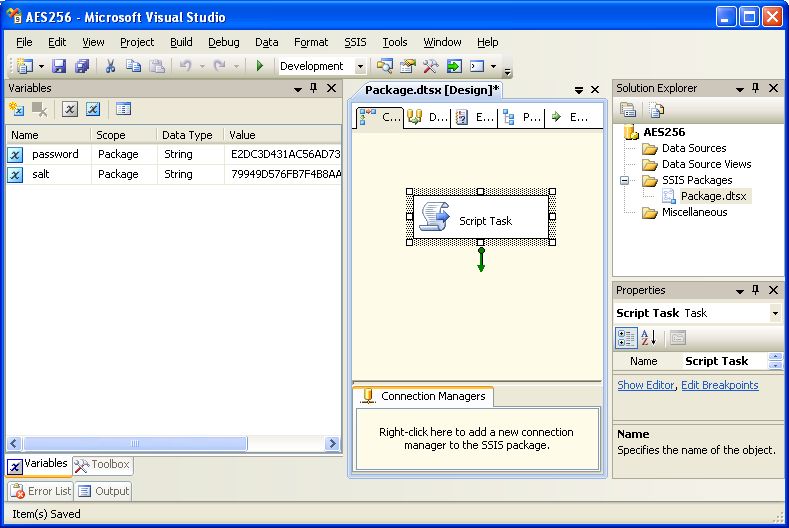Open the Script Task object dropdown in Properties
This screenshot has height=528, width=789.
[x=775, y=313]
